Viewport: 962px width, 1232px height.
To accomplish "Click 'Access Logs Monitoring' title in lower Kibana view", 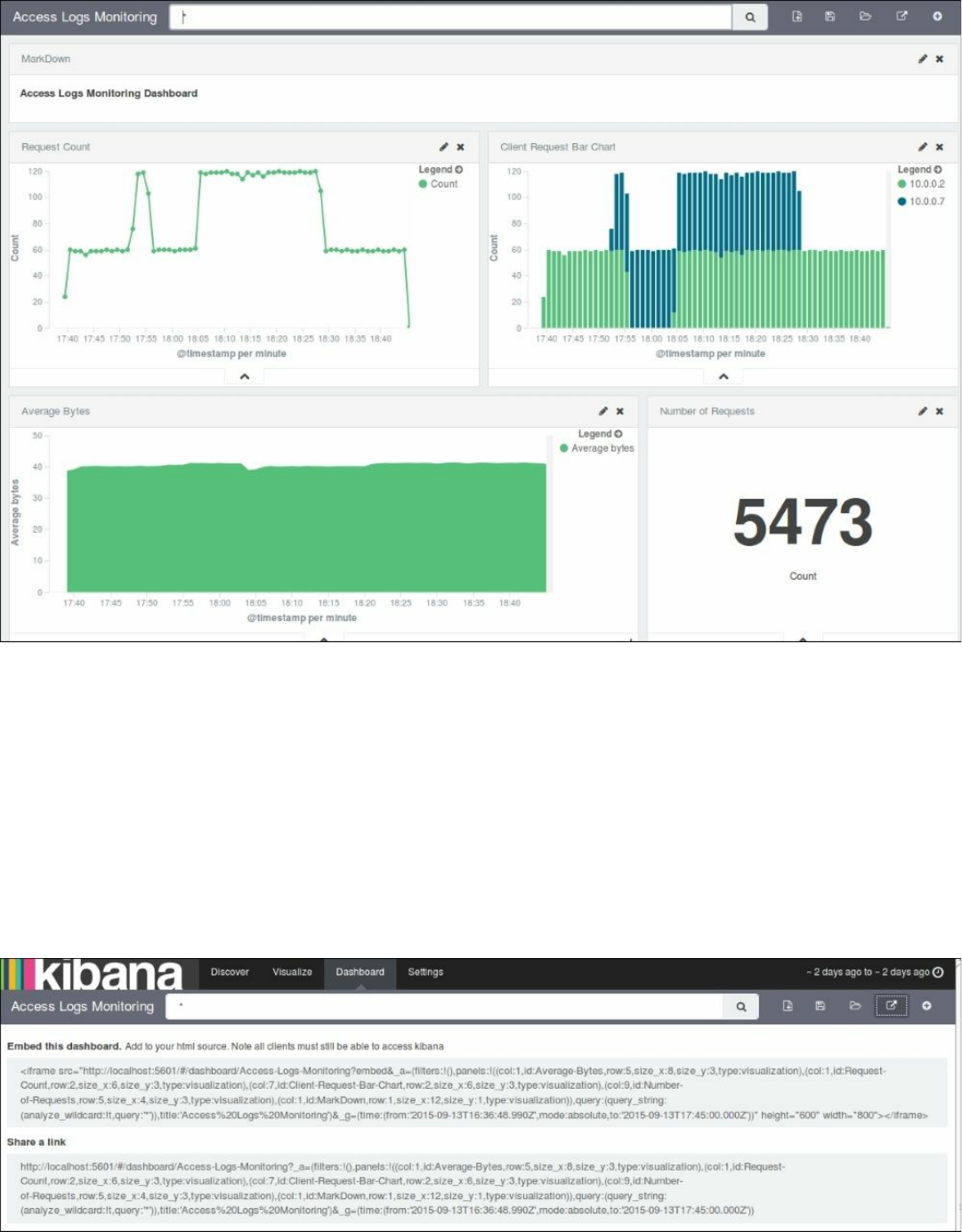I will pyautogui.click(x=83, y=1006).
